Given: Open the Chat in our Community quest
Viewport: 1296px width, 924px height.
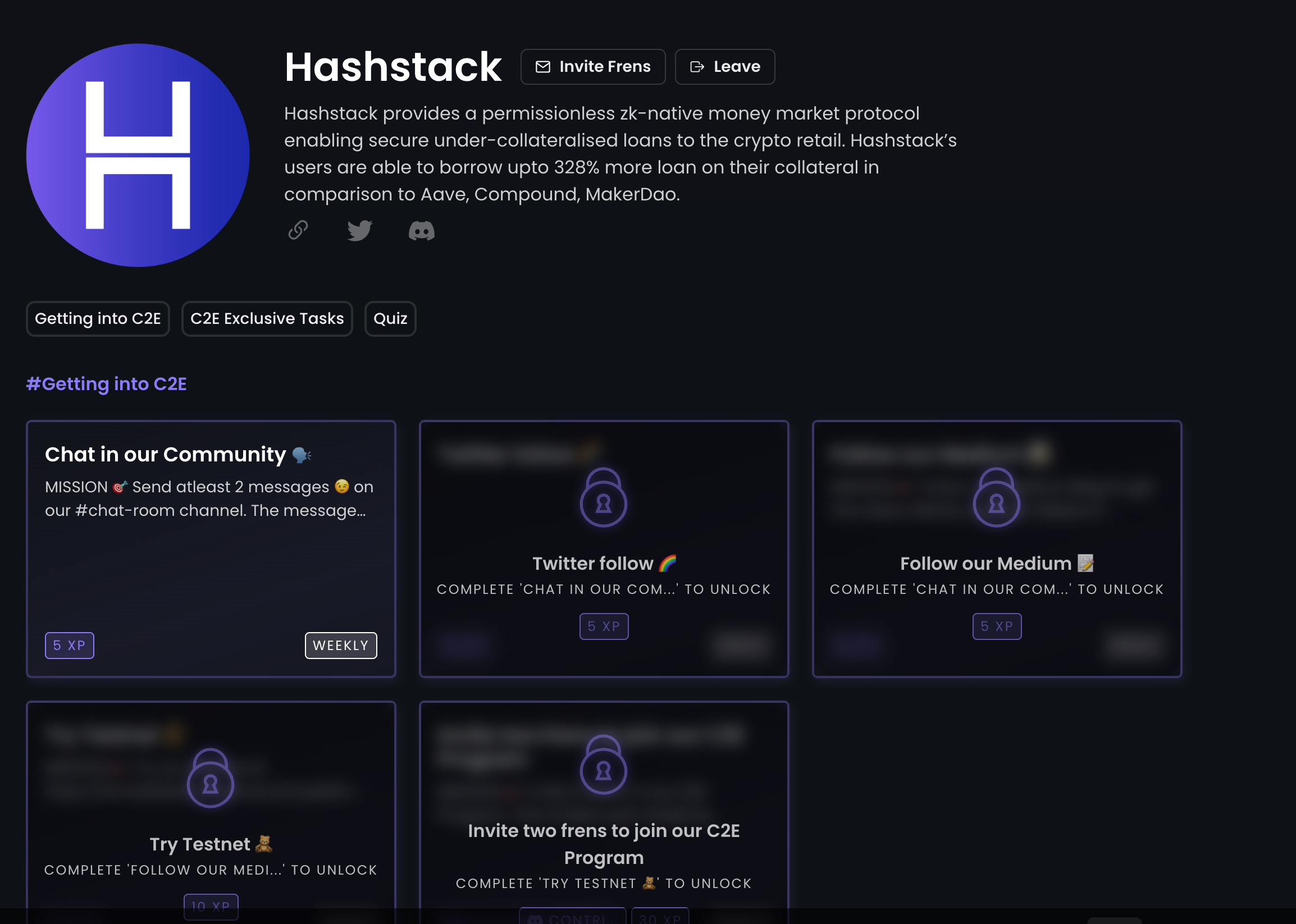Looking at the screenshot, I should pyautogui.click(x=165, y=455).
